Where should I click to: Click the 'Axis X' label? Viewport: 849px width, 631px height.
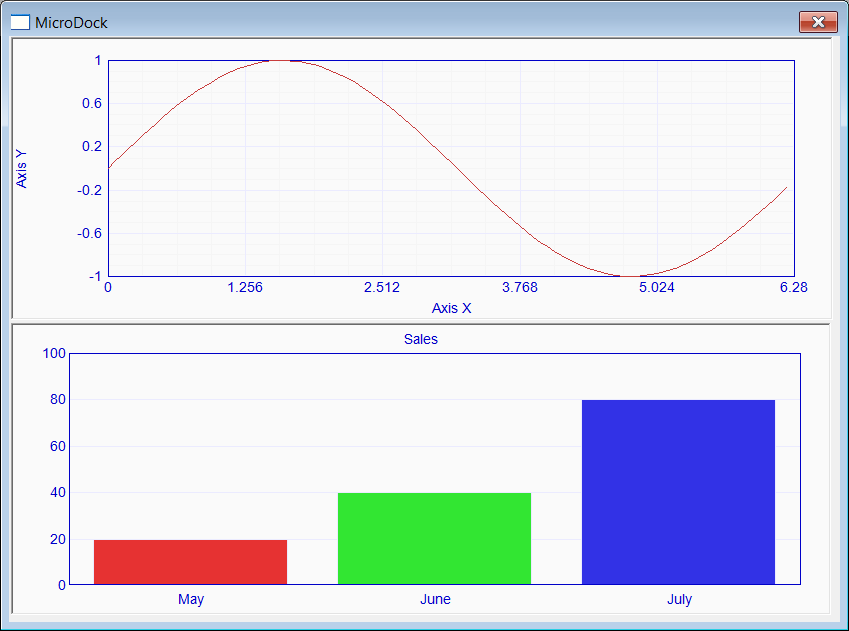tap(452, 308)
